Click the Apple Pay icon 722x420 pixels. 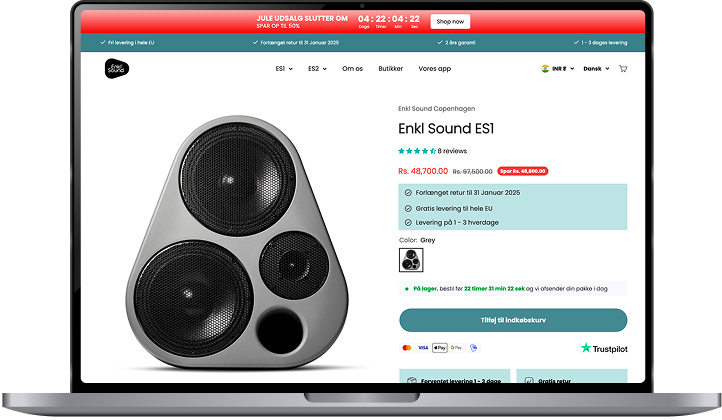(440, 348)
